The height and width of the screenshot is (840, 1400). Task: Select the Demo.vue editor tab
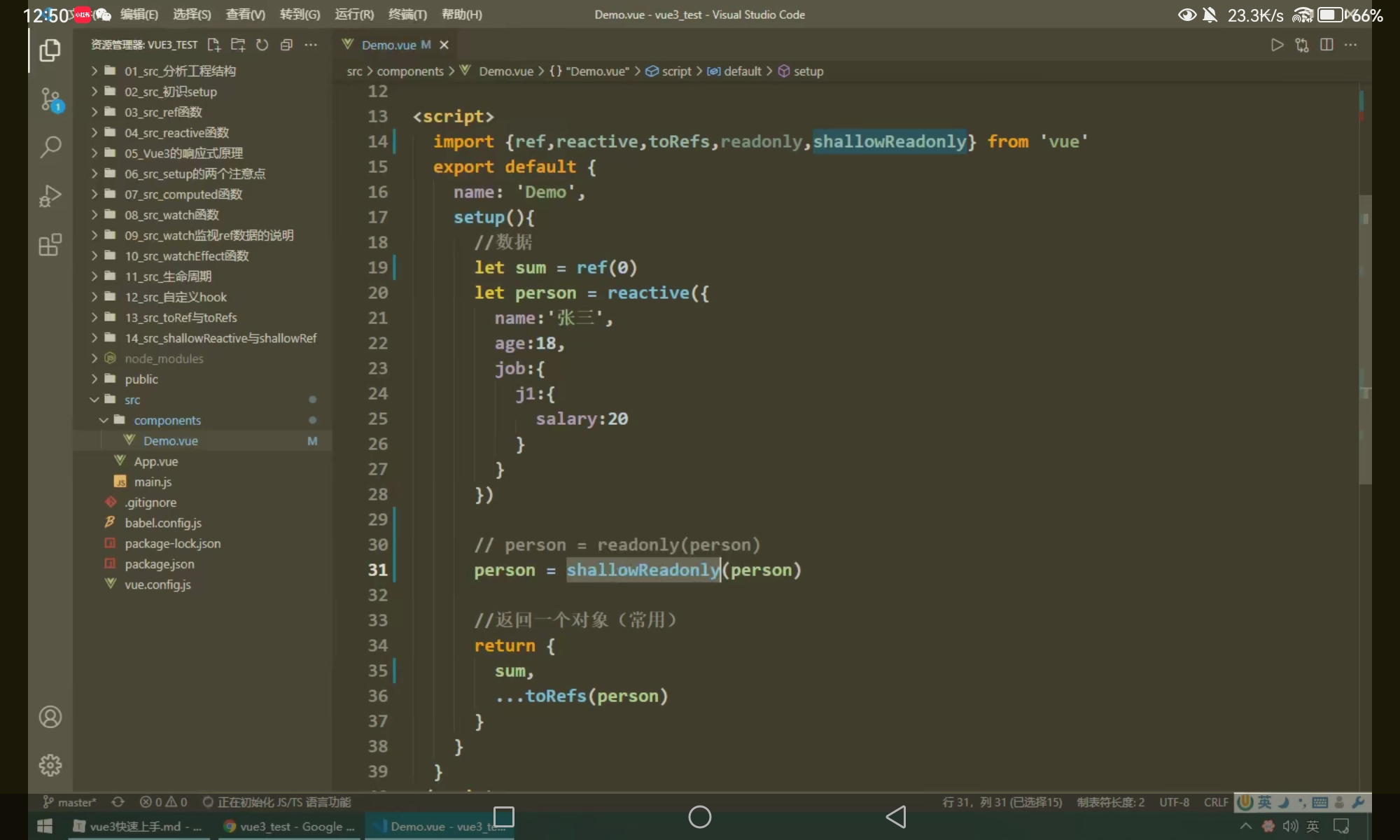click(x=388, y=45)
